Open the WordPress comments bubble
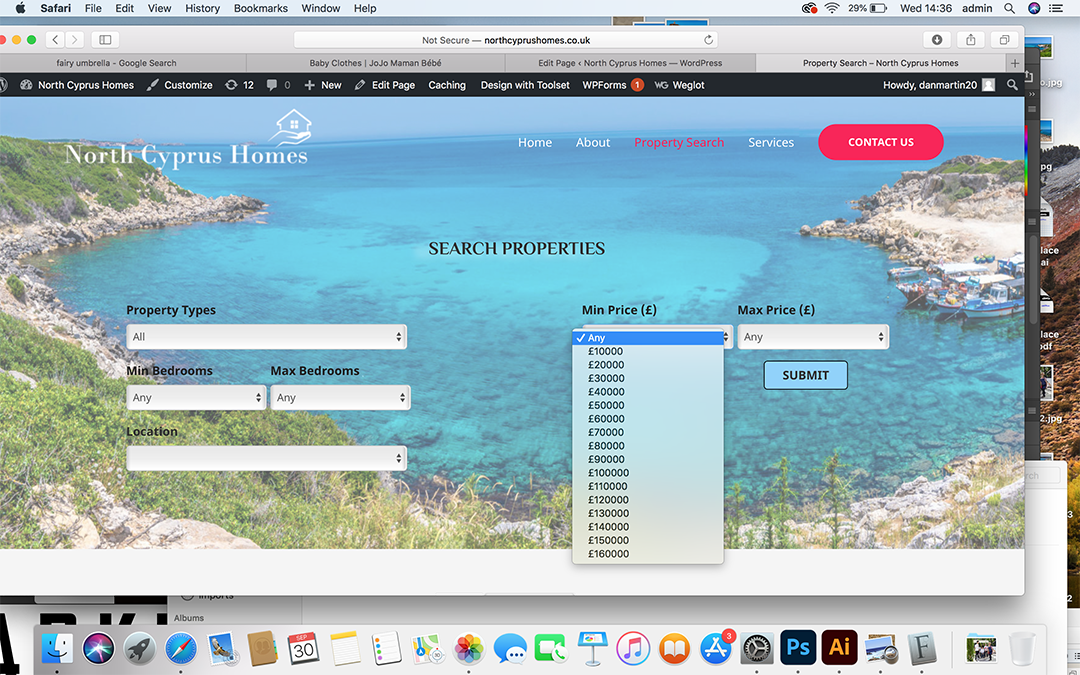 (x=278, y=85)
